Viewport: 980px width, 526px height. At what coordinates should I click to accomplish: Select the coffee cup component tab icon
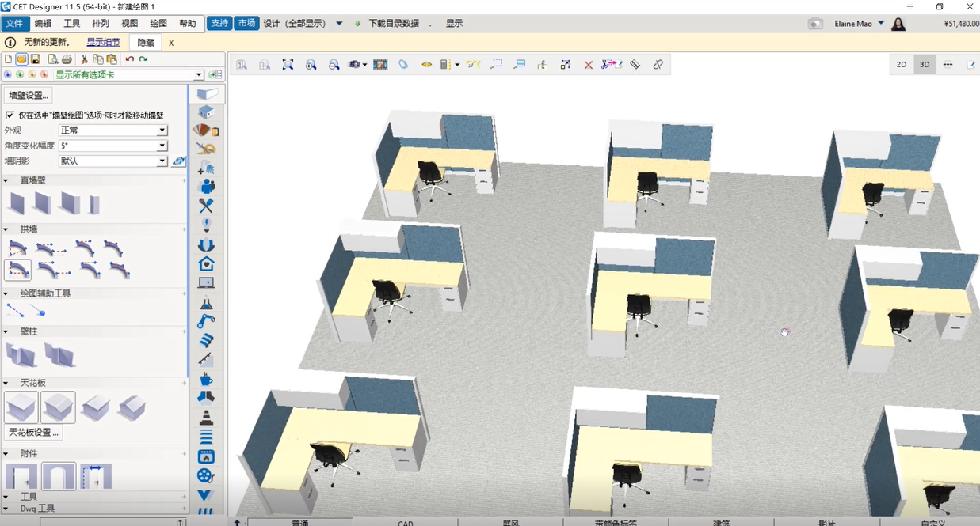click(206, 379)
